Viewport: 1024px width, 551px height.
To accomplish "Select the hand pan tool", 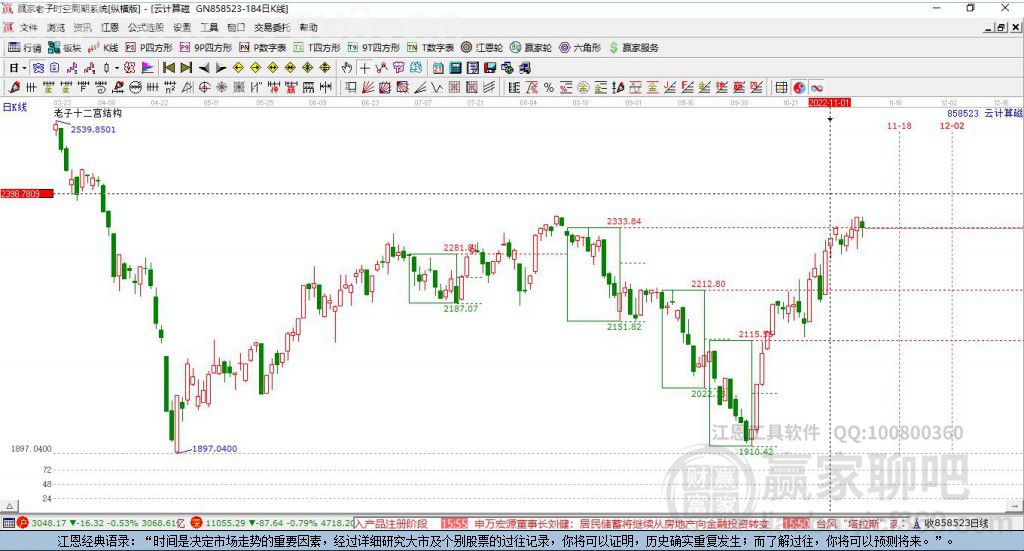I will (x=347, y=68).
